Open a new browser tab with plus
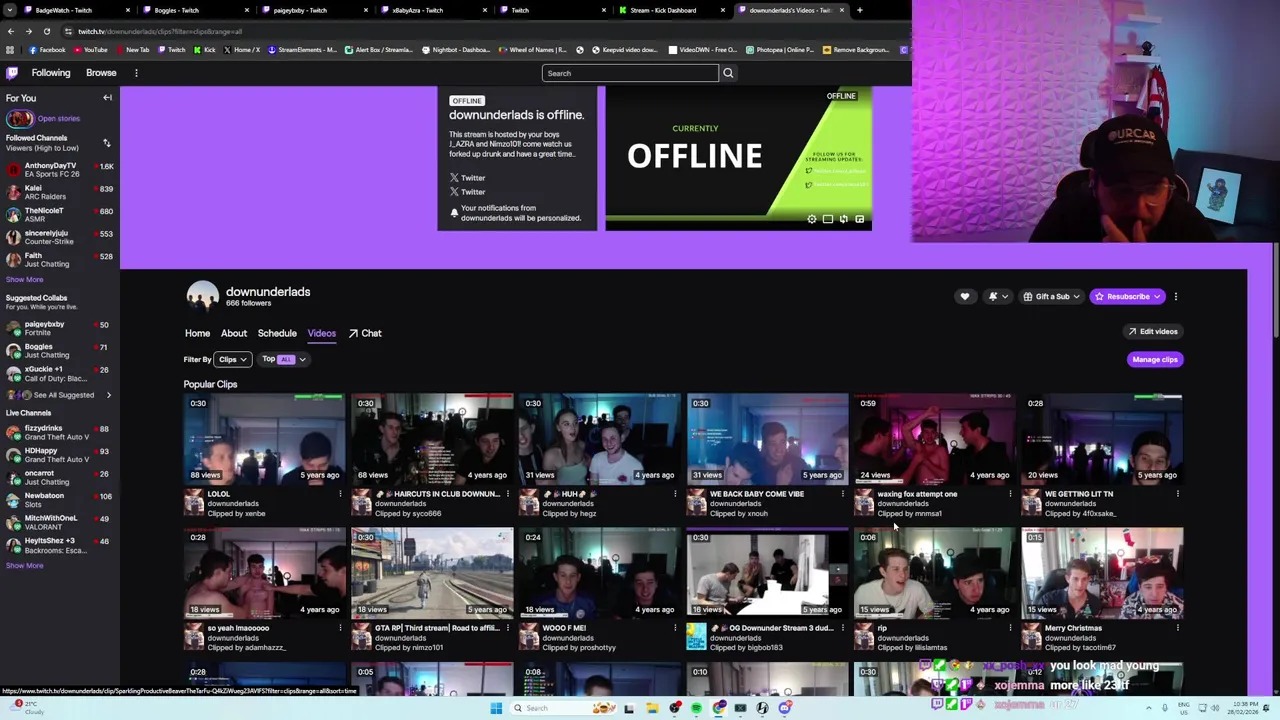Screen dimensions: 1280x720 pos(860,10)
